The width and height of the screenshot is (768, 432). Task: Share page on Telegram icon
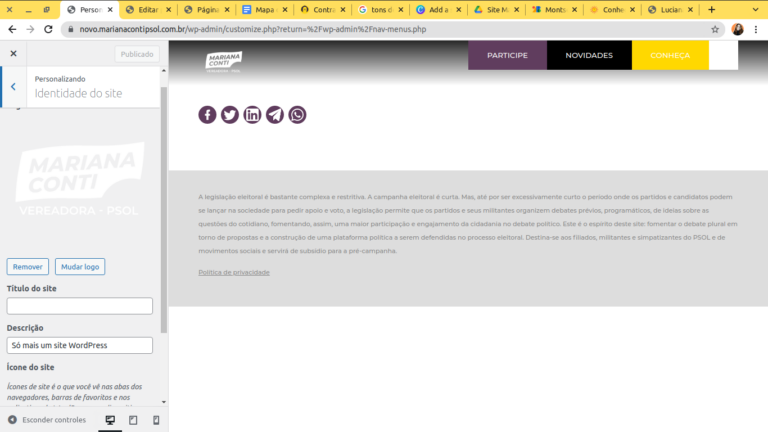(x=275, y=115)
